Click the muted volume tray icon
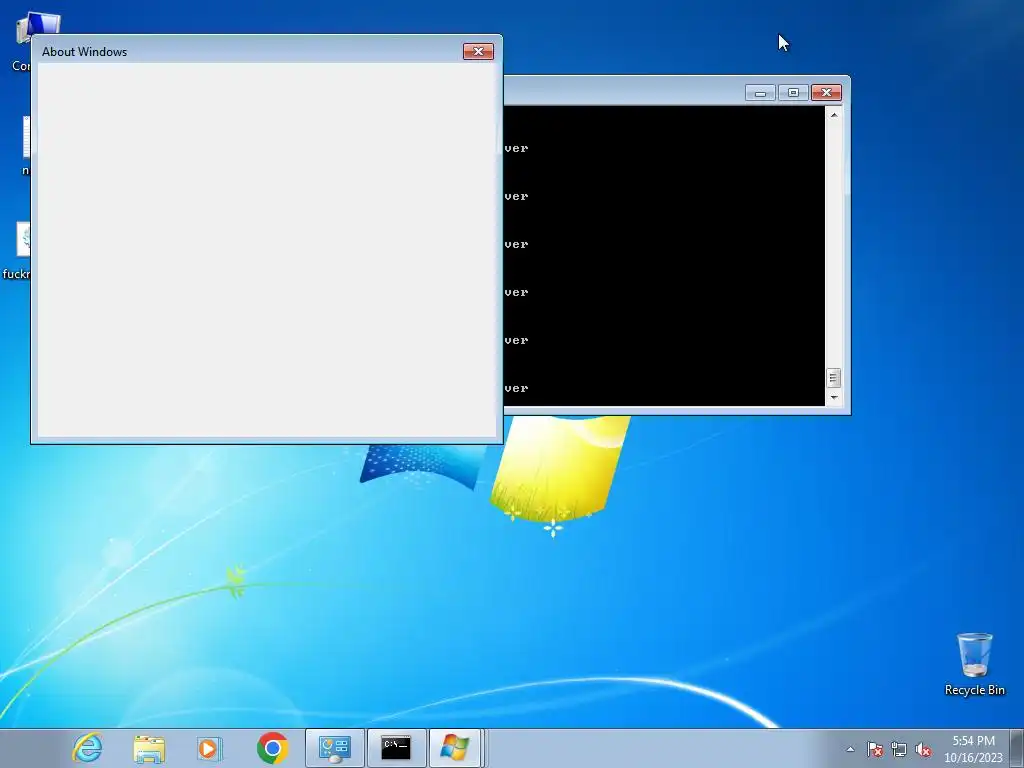 pyautogui.click(x=923, y=749)
